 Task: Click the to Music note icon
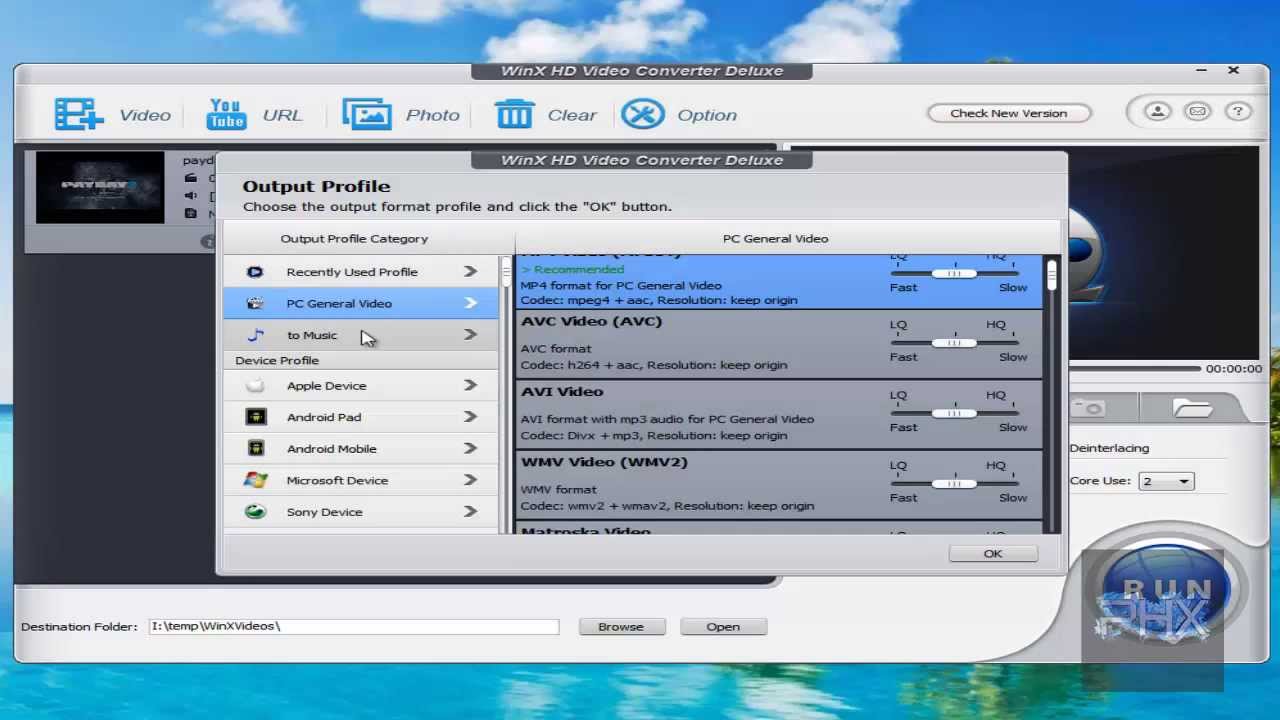click(255, 335)
